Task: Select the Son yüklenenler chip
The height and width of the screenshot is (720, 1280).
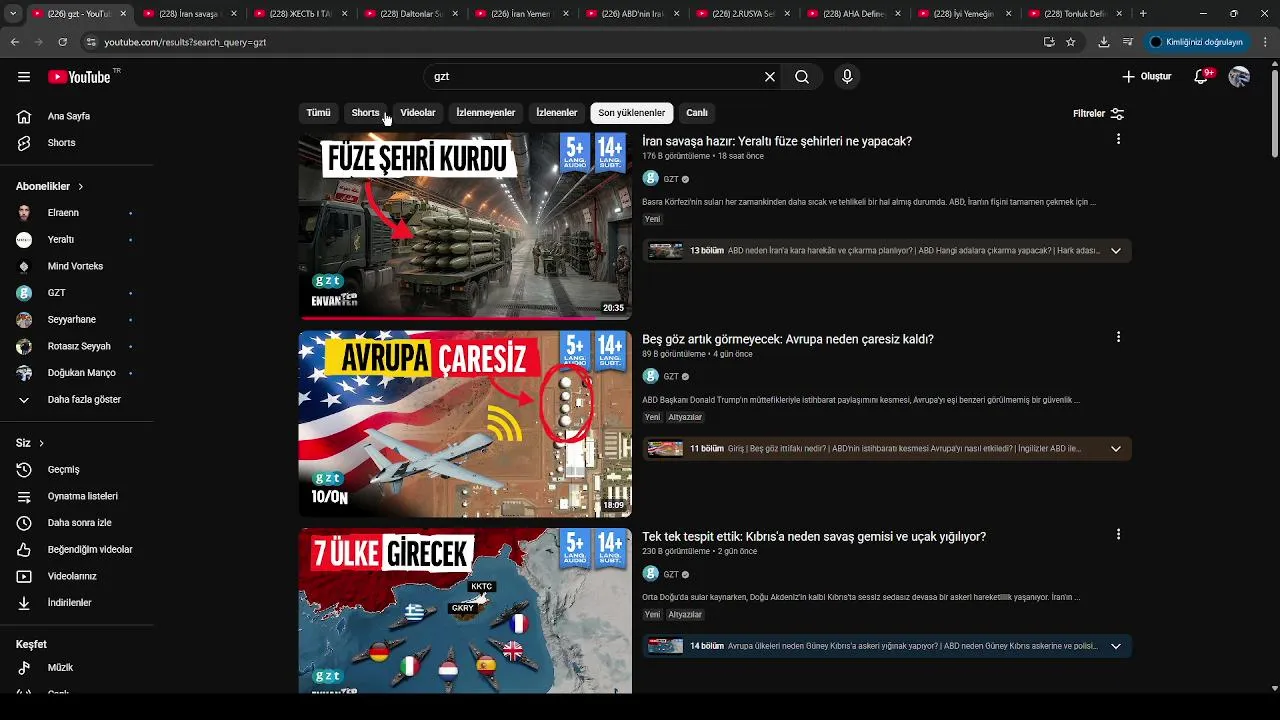Action: (632, 113)
